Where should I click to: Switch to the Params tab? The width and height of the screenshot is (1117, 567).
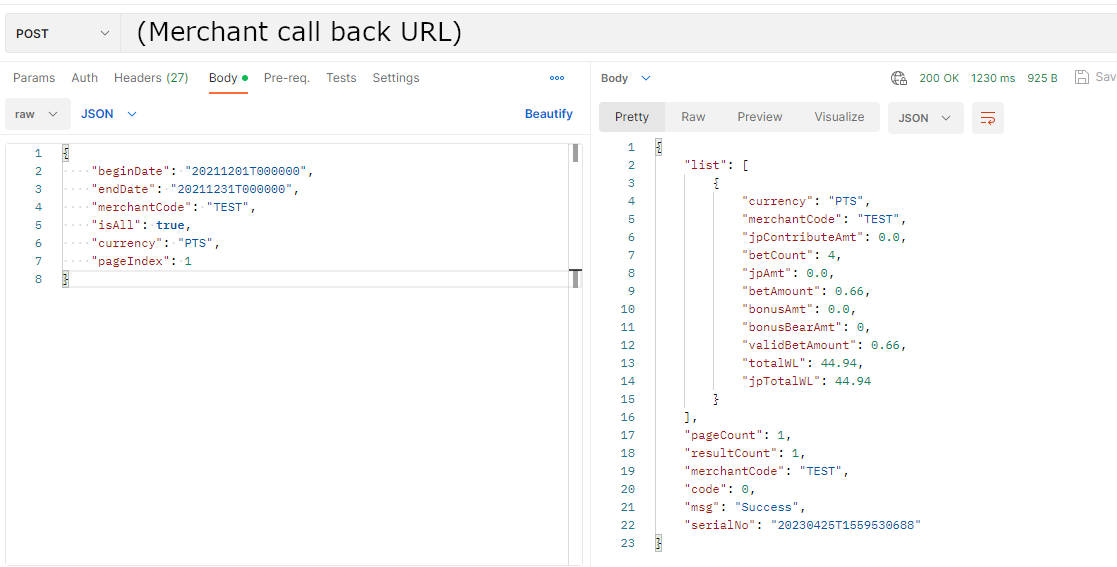click(x=34, y=78)
